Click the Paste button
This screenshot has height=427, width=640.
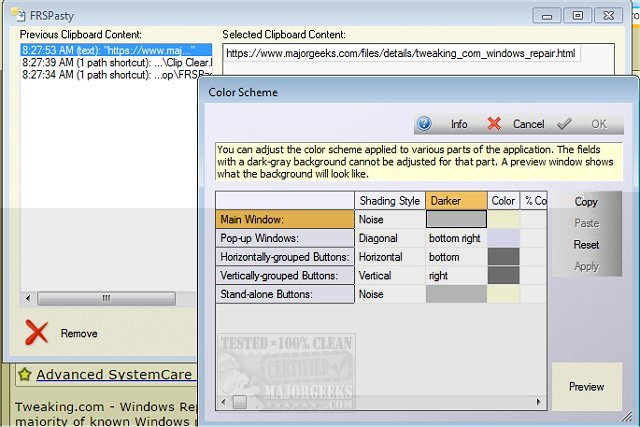coord(587,223)
